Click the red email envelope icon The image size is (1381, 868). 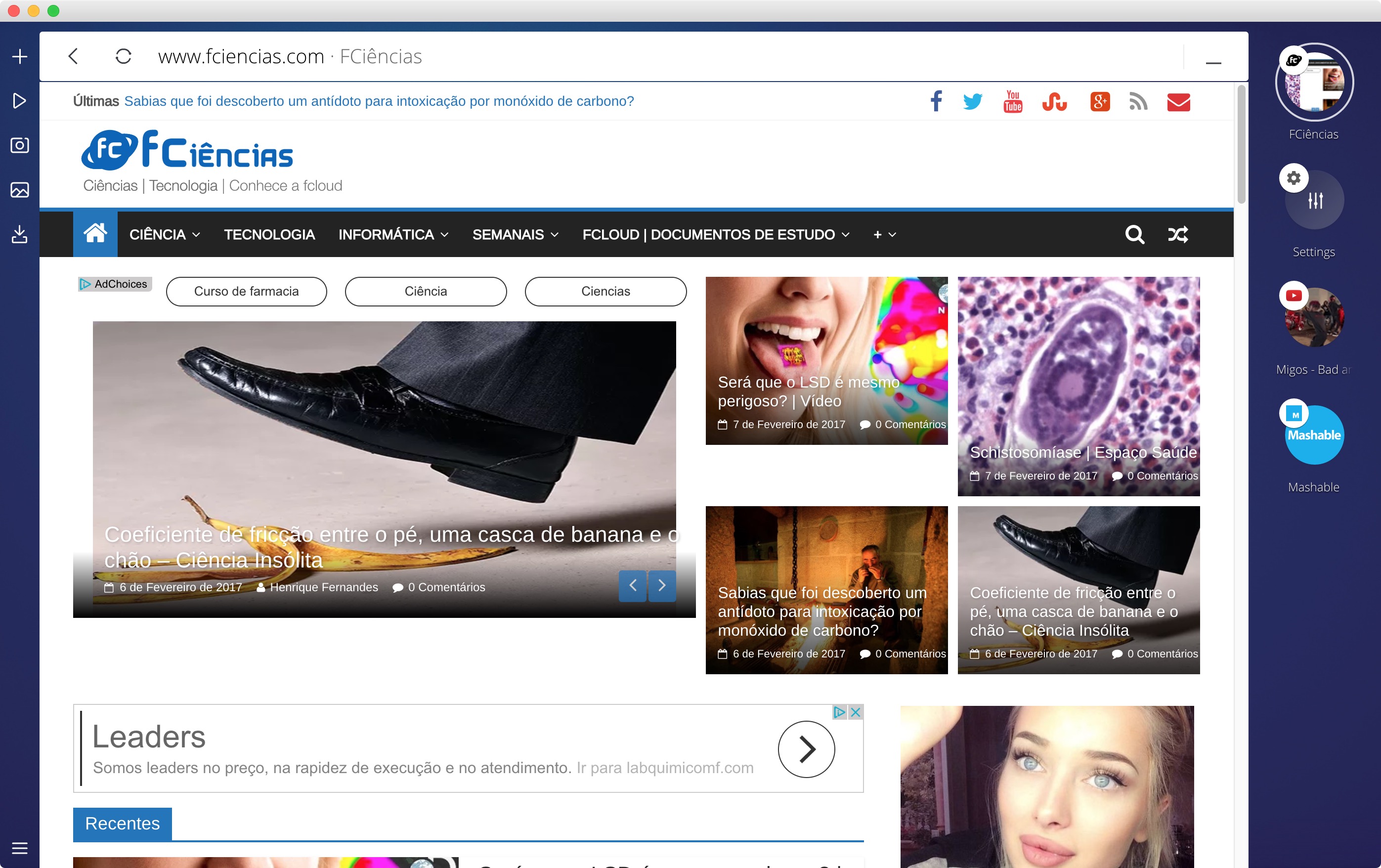point(1178,102)
